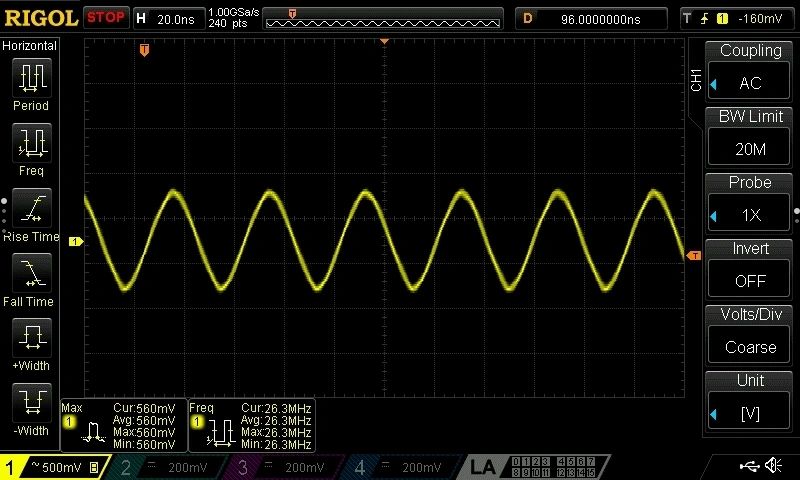Click the trigger level -160mV readout

[760, 19]
